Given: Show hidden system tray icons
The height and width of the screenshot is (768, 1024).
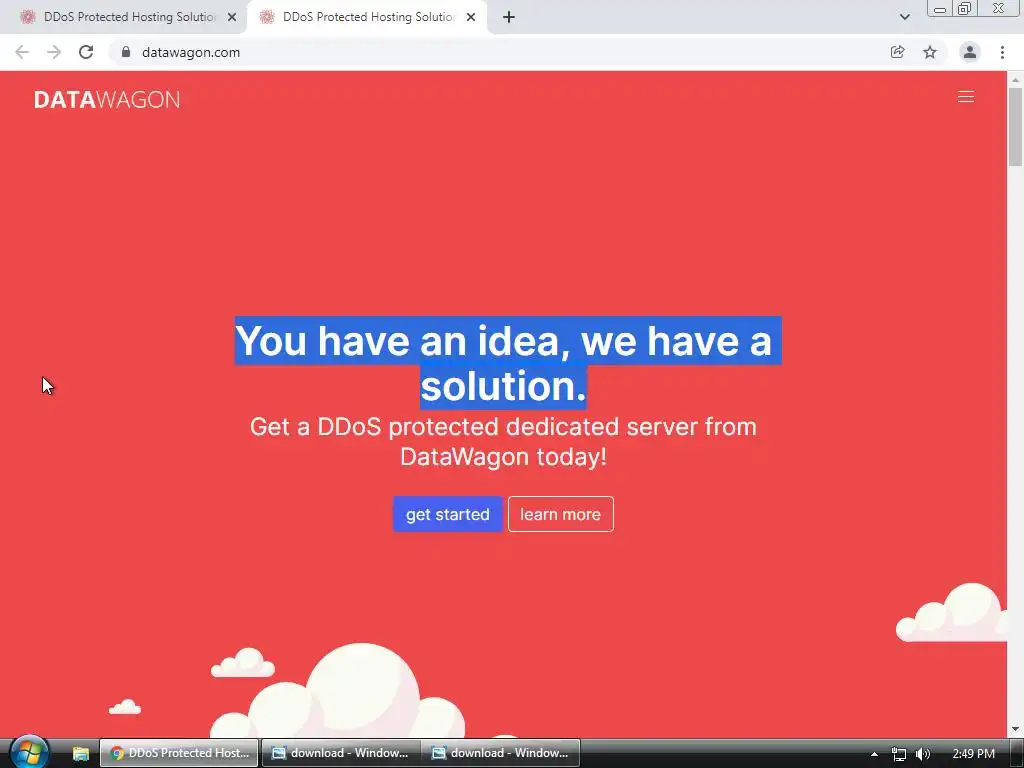Looking at the screenshot, I should [874, 754].
